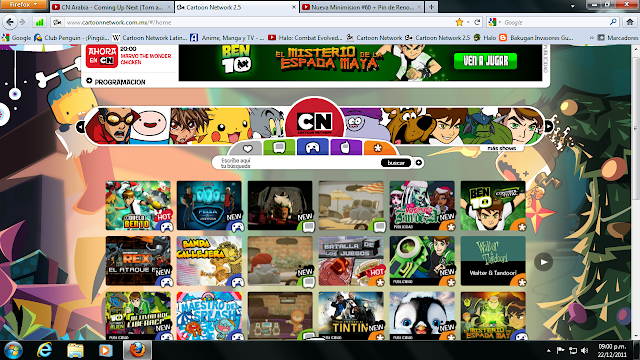The width and height of the screenshot is (640, 360).
Task: Open Firefox home page icon
Action: 630,22
